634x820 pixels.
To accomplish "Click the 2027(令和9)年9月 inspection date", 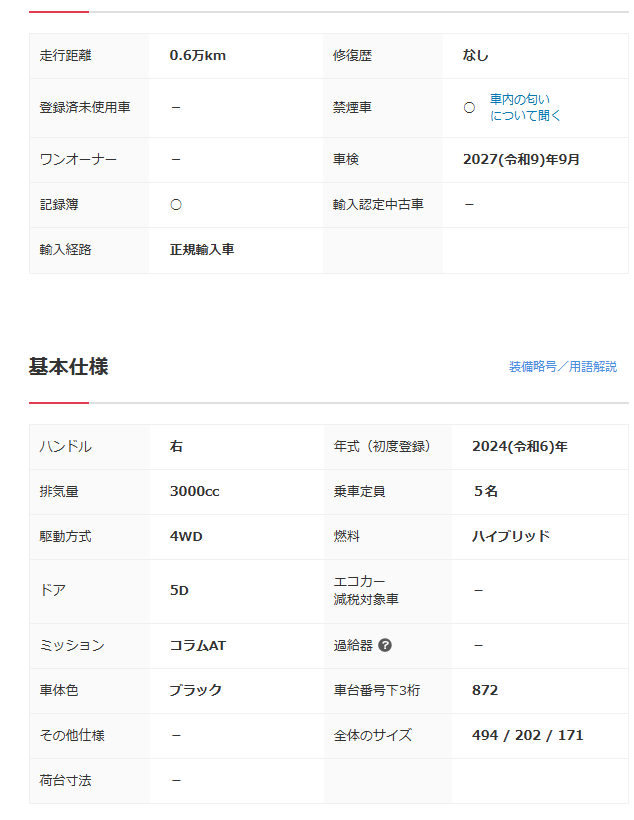I will tap(521, 159).
